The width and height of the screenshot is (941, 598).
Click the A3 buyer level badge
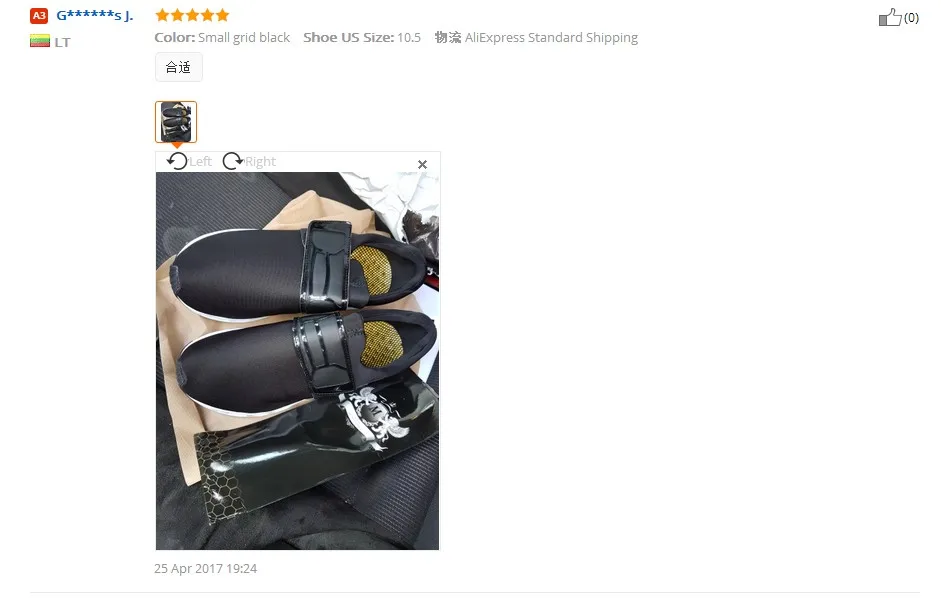click(x=39, y=16)
